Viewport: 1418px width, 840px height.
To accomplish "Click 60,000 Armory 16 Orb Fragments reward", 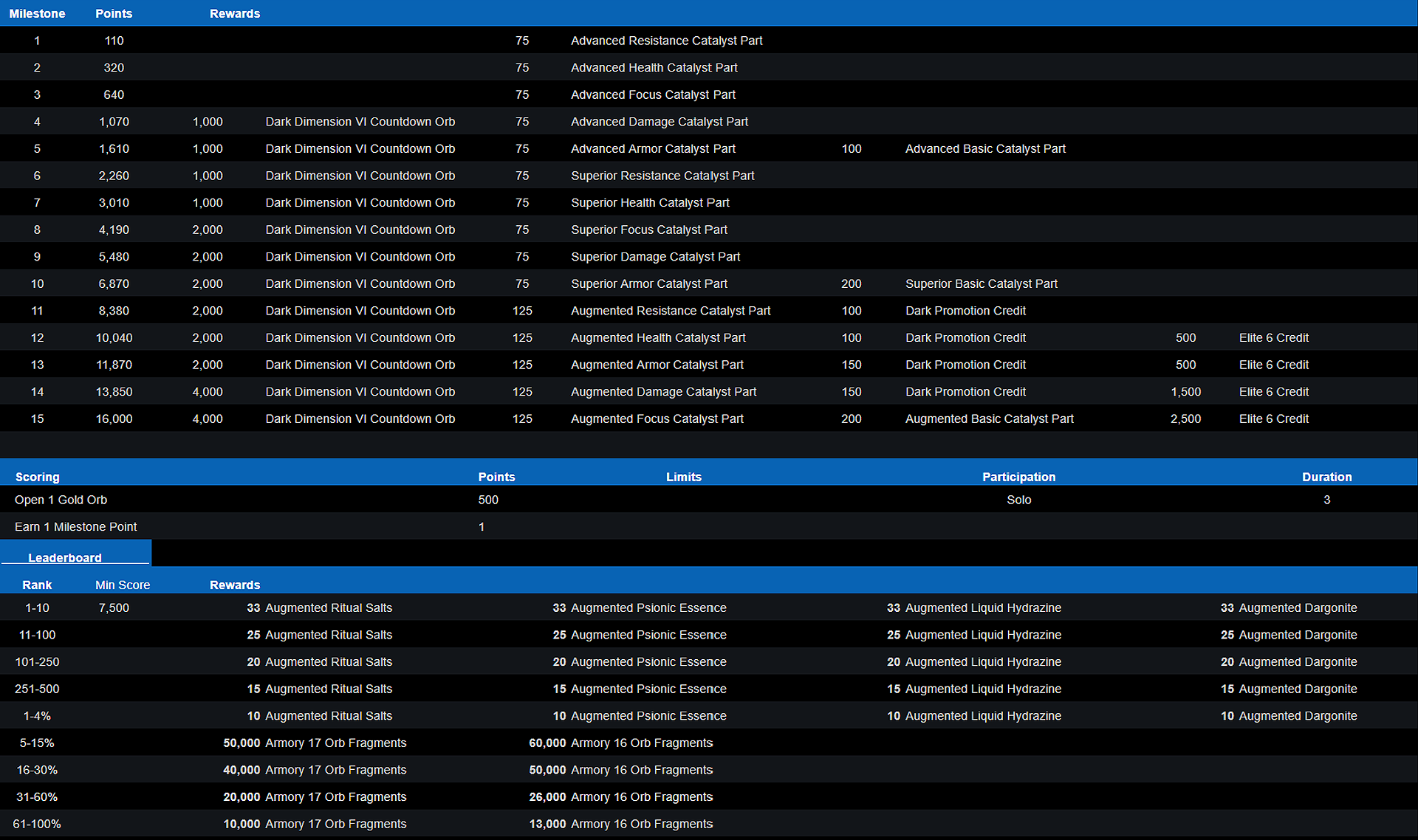I will 621,743.
